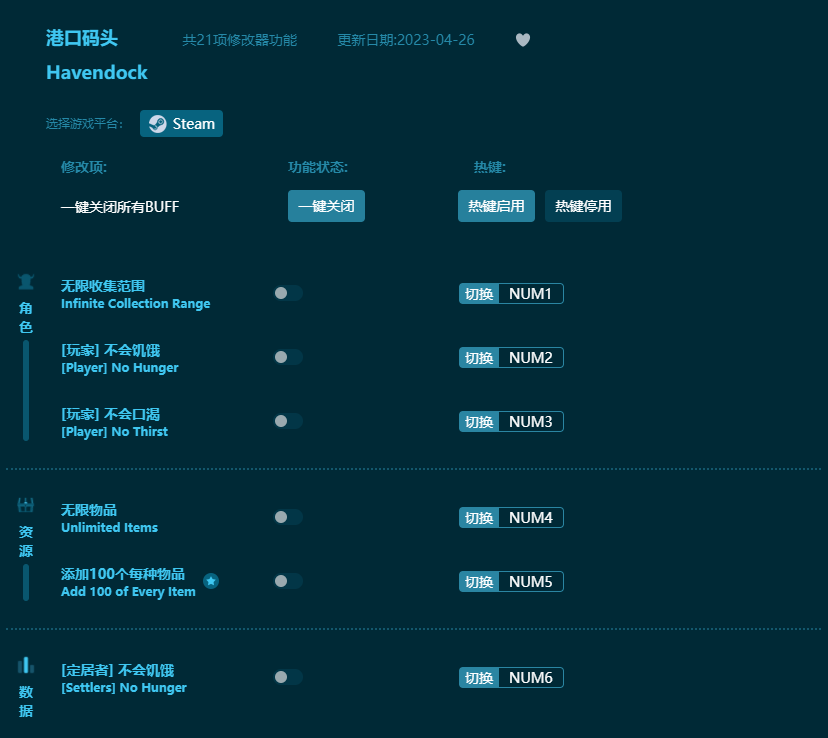Image resolution: width=828 pixels, height=738 pixels.
Task: Click the NUM5 hotkey field
Action: click(531, 581)
